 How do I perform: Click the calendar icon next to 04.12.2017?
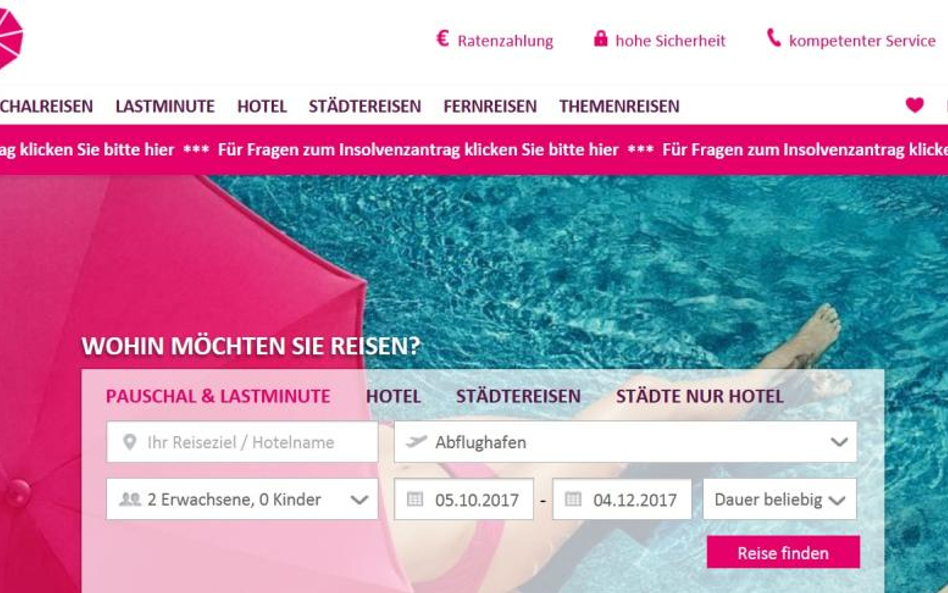(x=573, y=499)
